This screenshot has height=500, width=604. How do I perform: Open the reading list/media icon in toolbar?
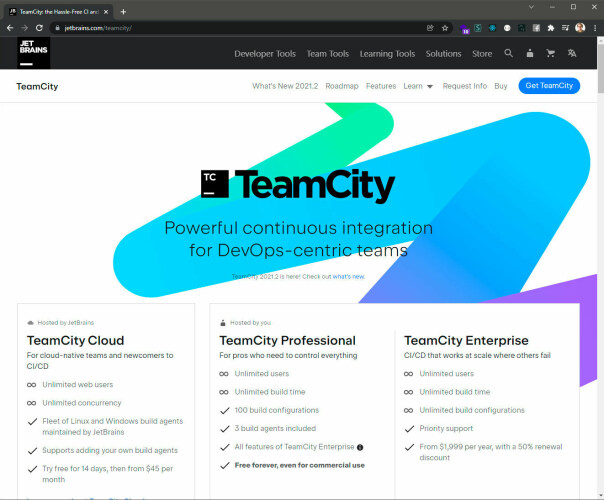(x=565, y=28)
